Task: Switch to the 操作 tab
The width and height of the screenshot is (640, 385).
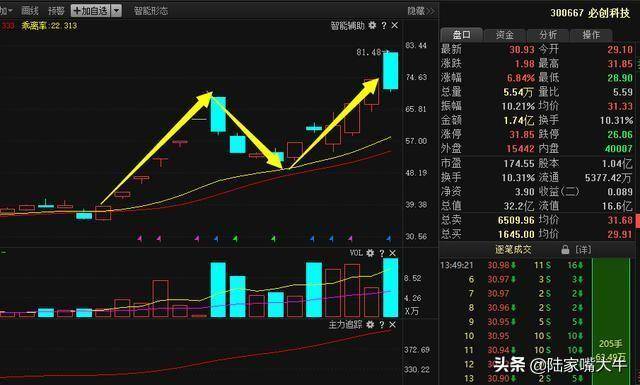Action: [x=591, y=35]
